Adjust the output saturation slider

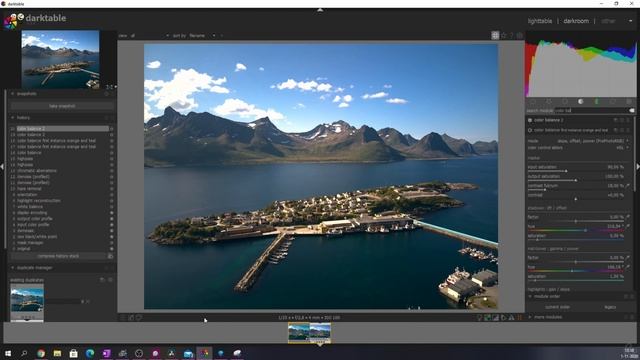click(576, 178)
